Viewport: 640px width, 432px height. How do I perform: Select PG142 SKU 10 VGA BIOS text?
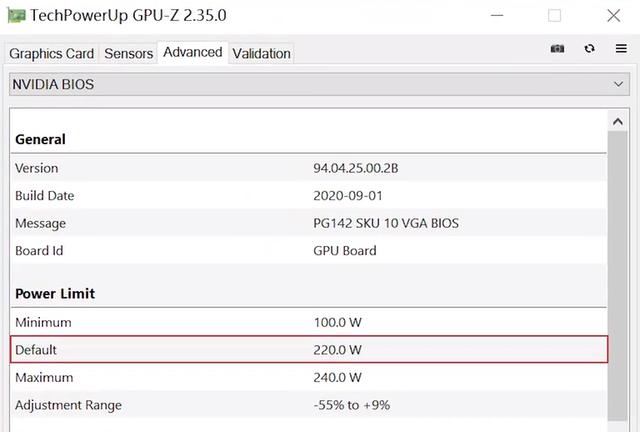pos(386,223)
